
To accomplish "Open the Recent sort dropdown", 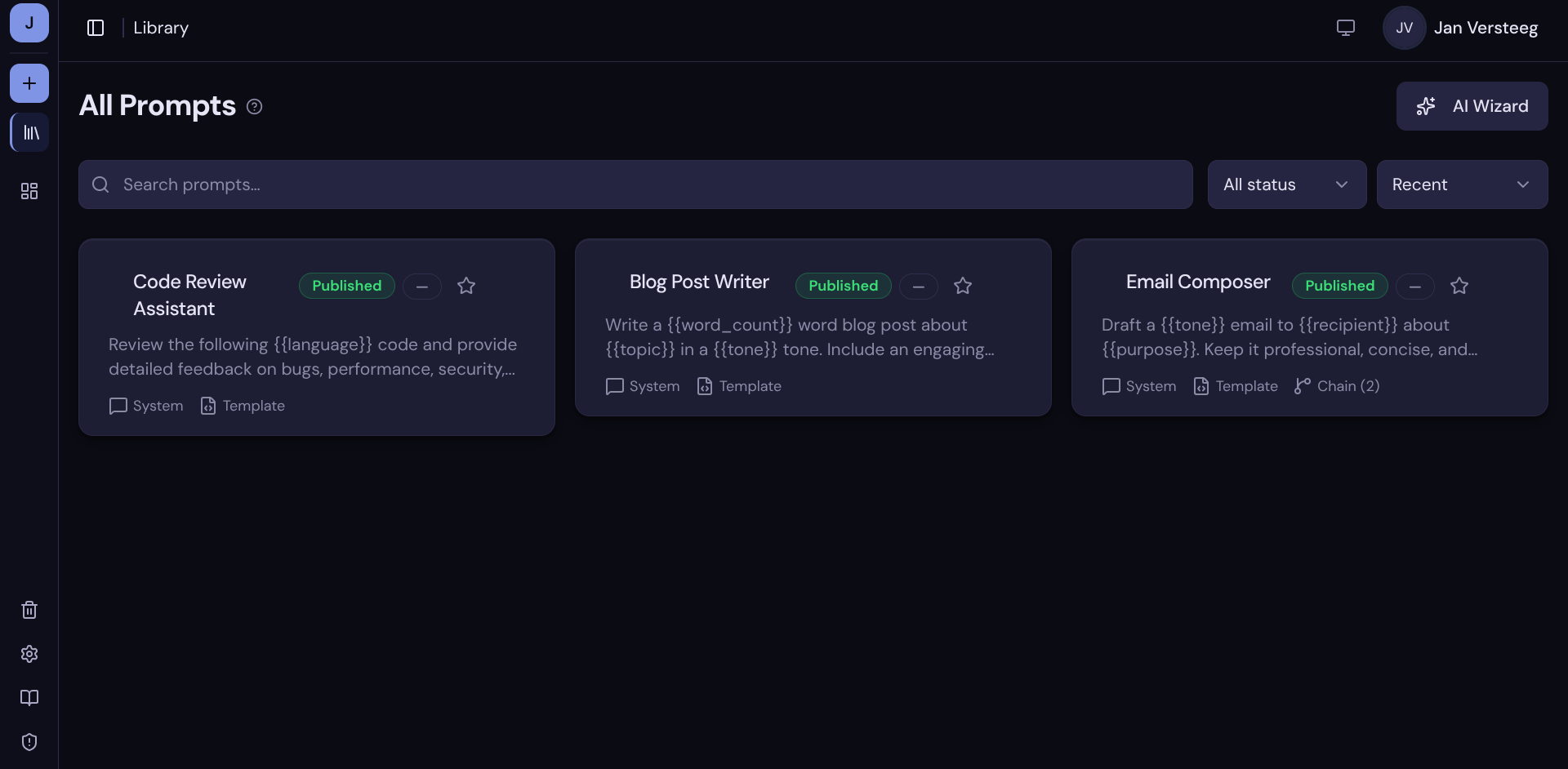I will coord(1462,184).
